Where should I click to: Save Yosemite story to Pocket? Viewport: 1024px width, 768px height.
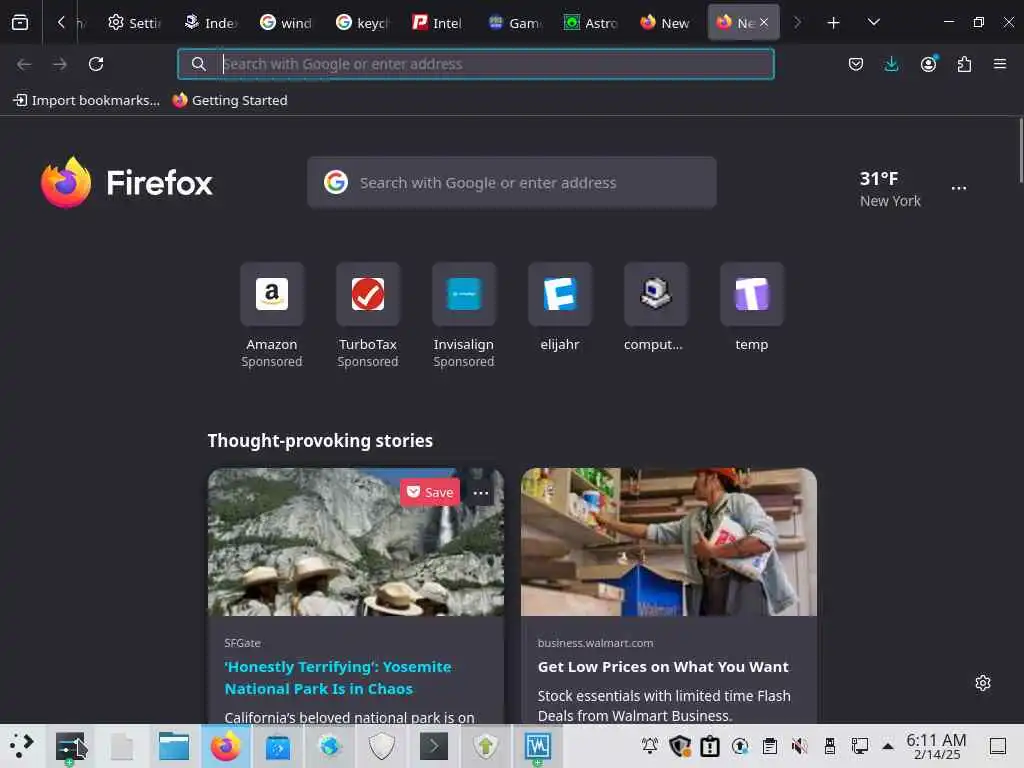tap(430, 492)
